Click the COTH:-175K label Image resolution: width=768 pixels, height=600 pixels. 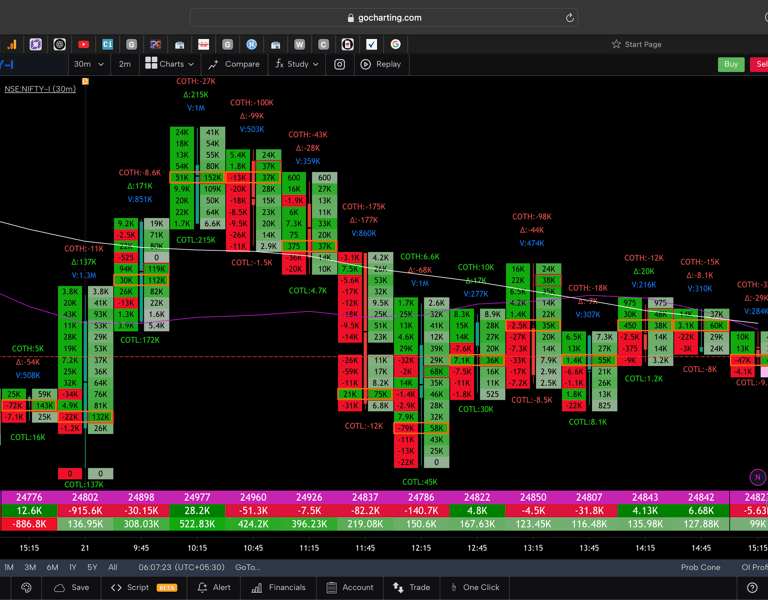(x=364, y=207)
